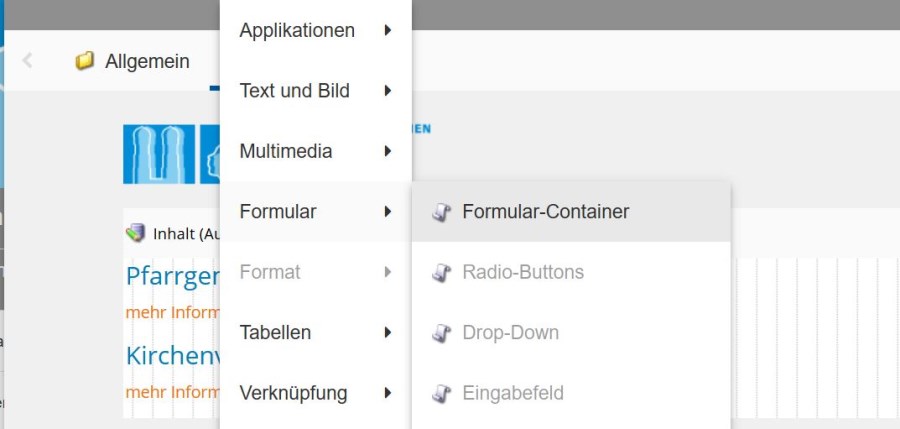Expand the Tabellen submenu arrow
This screenshot has width=900, height=429.
(x=387, y=332)
